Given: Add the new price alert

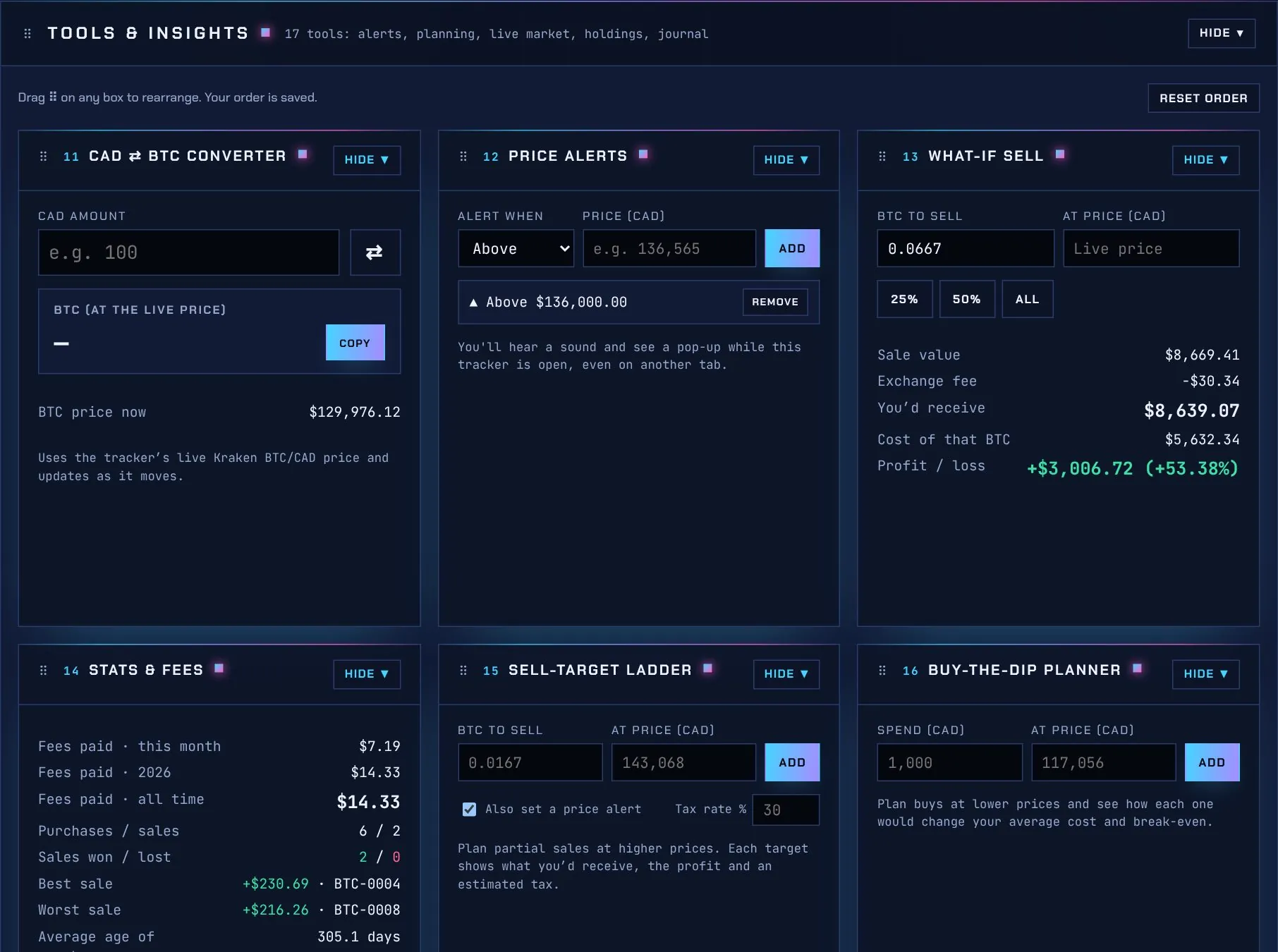Looking at the screenshot, I should click(x=792, y=248).
